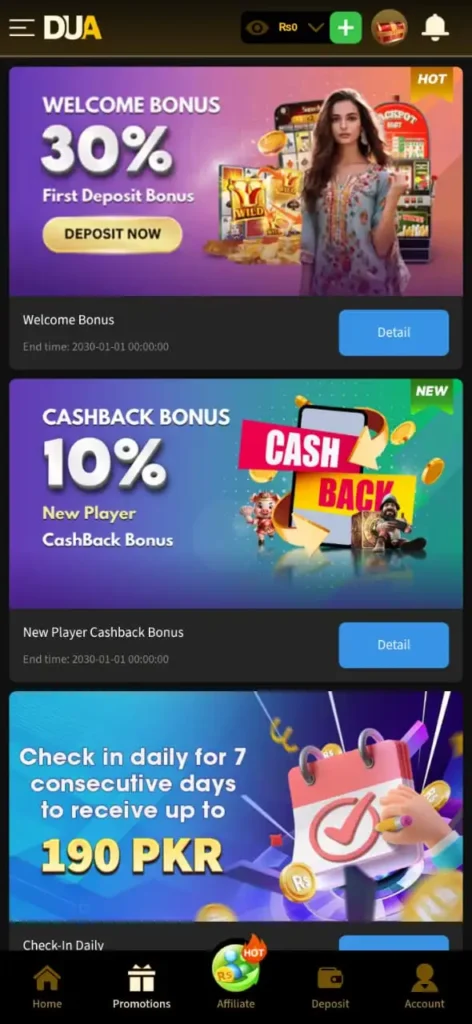This screenshot has height=1024, width=472.
Task: Open the Cashback Bonus 10% banner
Action: 236,494
